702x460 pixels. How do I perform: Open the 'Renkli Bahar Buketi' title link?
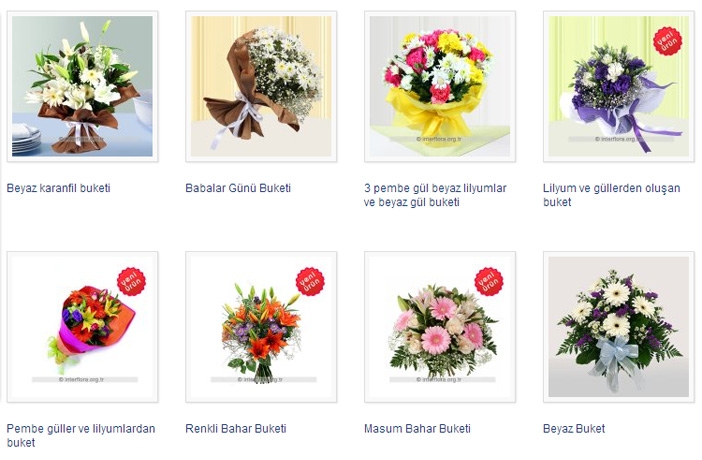236,429
